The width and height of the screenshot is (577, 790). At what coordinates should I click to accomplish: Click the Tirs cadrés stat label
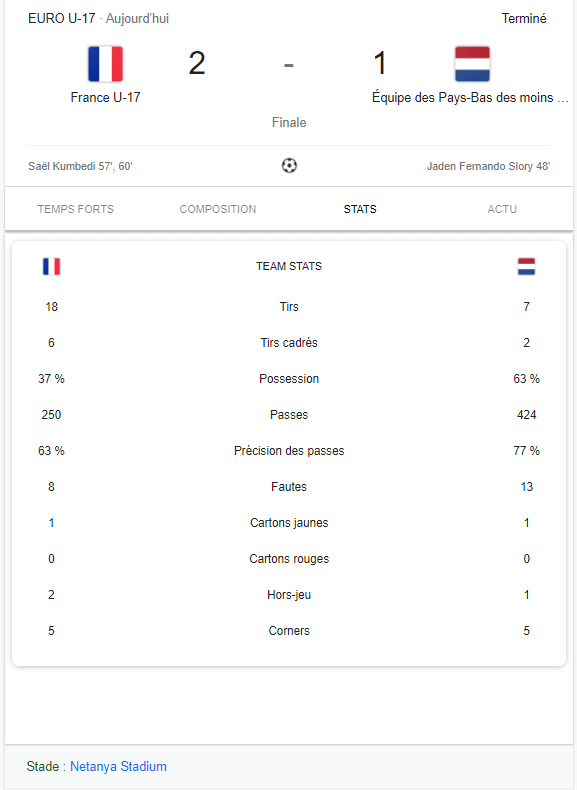[289, 343]
